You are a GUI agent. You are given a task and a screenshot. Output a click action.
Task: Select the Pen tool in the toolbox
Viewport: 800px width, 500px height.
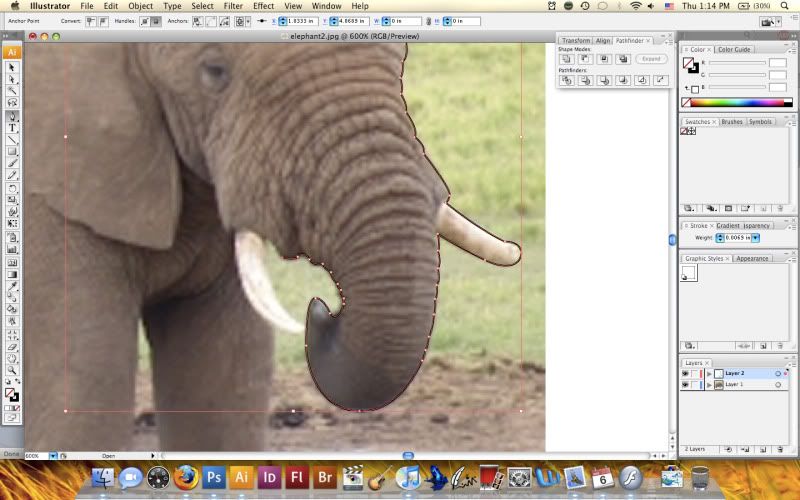pos(12,116)
